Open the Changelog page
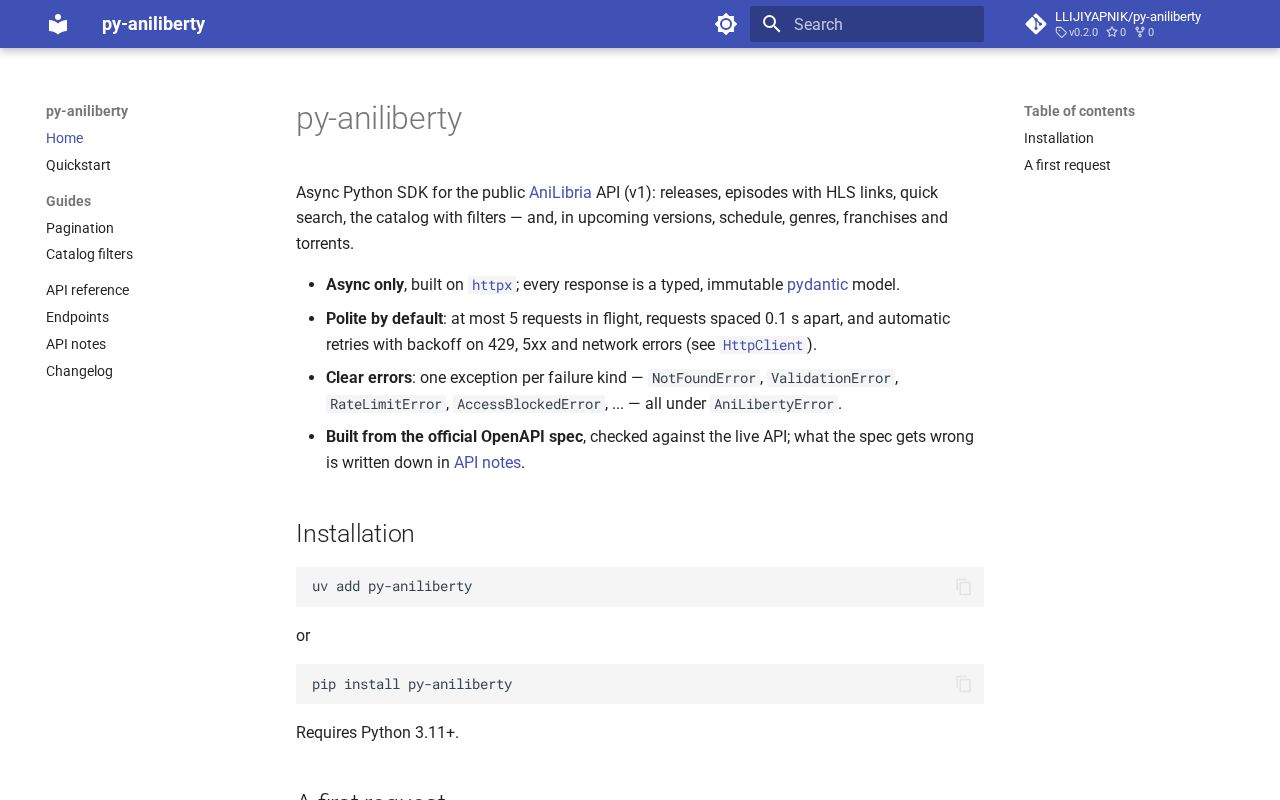Viewport: 1280px width, 800px height. coord(79,371)
